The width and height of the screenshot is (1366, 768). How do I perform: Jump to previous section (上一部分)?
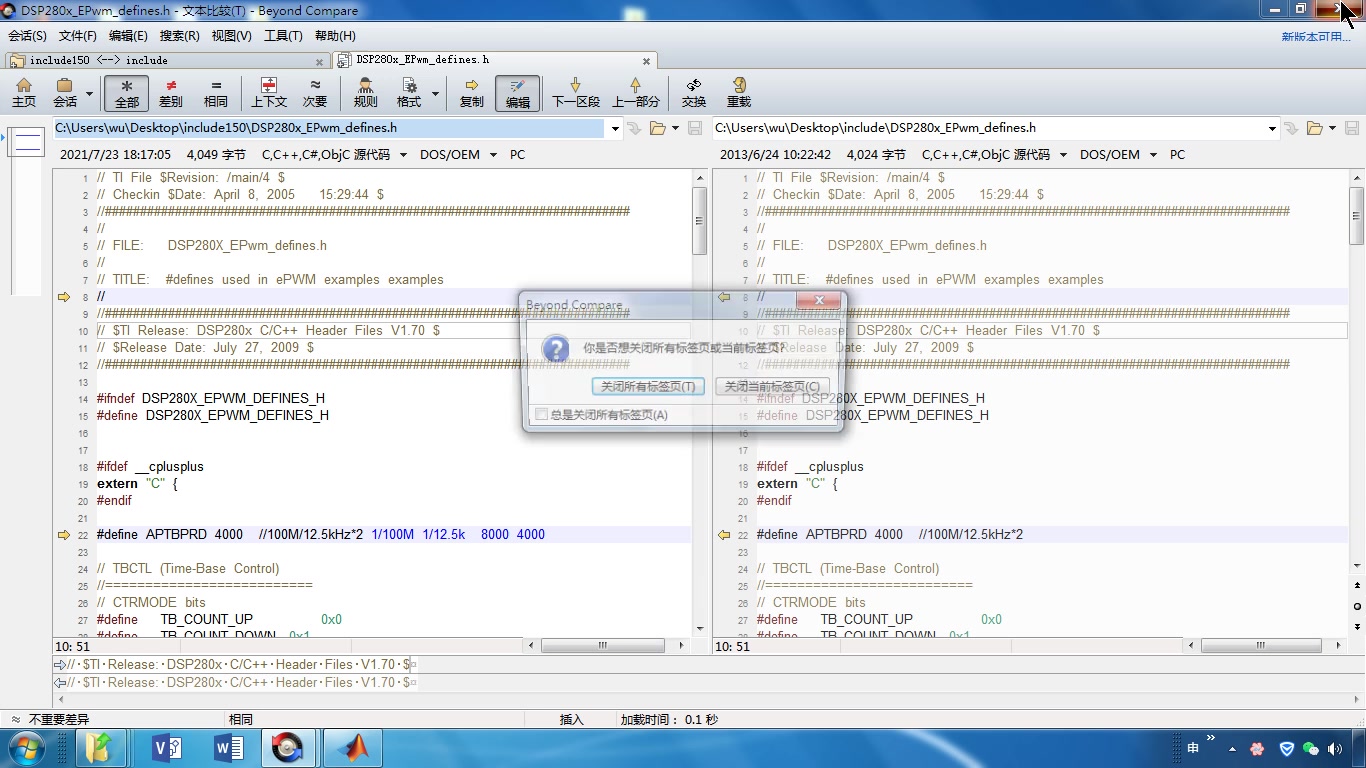(x=636, y=93)
